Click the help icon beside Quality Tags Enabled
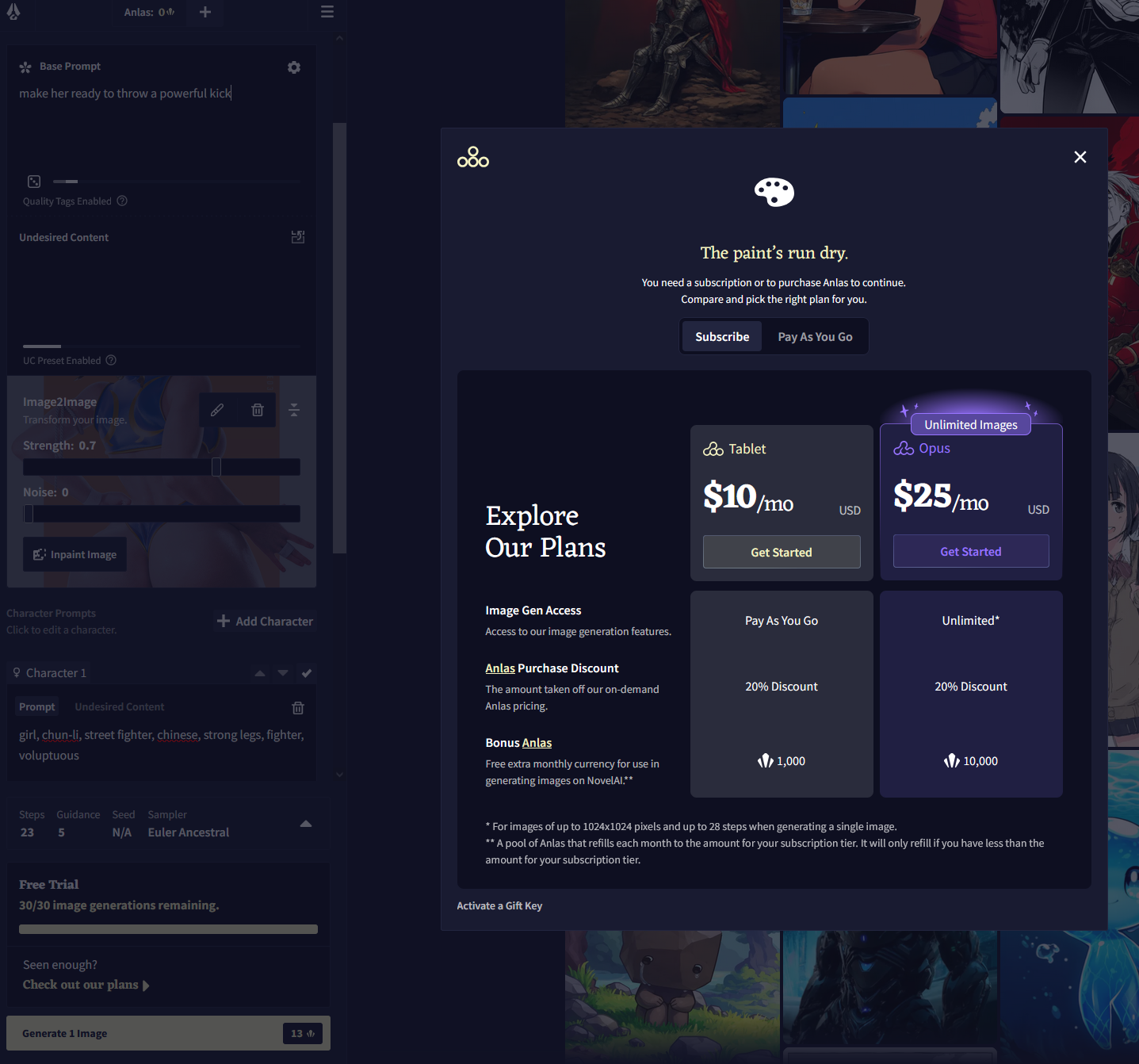 122,201
